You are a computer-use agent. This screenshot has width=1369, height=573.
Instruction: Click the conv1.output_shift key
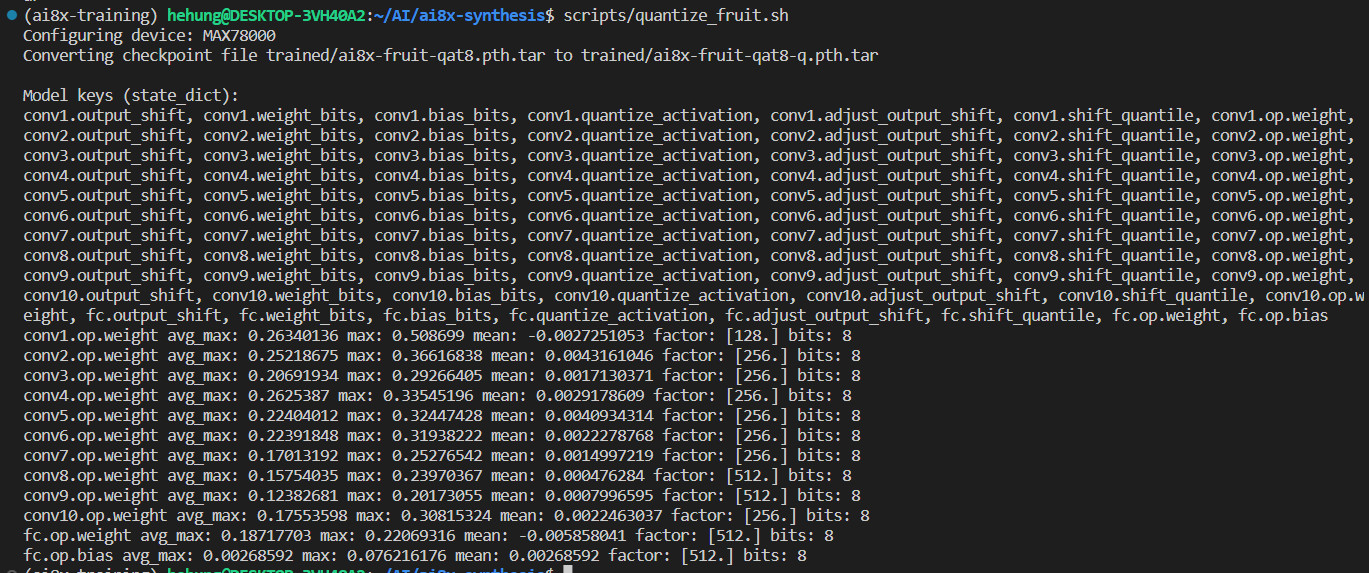coord(104,116)
